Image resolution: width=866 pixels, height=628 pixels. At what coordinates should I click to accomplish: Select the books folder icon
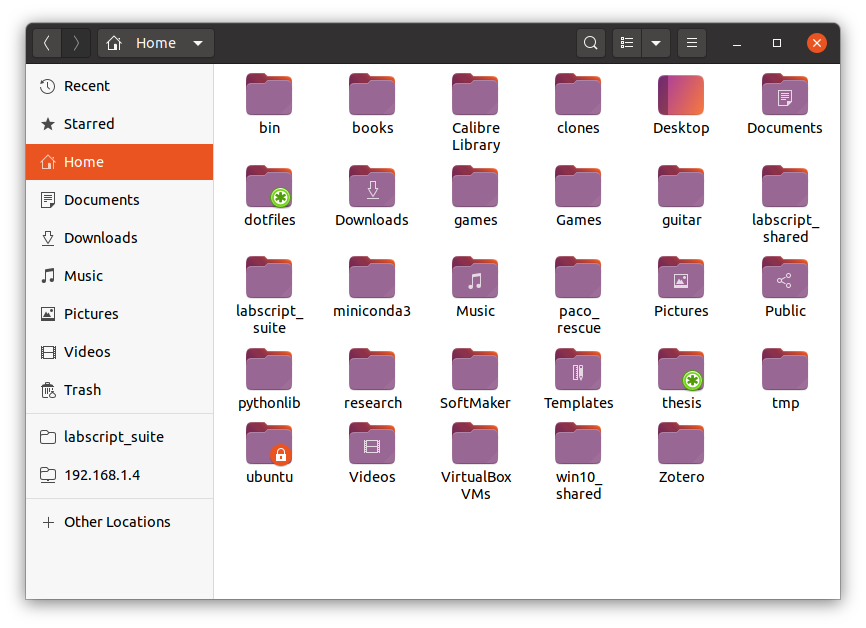point(372,95)
